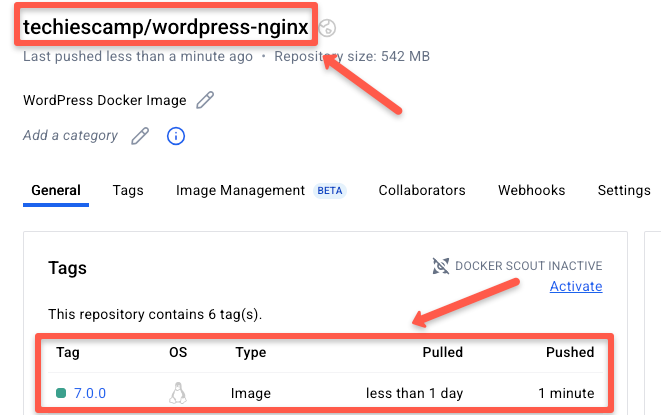Click the pencil next to Add a category
This screenshot has width=661, height=415.
[x=140, y=136]
